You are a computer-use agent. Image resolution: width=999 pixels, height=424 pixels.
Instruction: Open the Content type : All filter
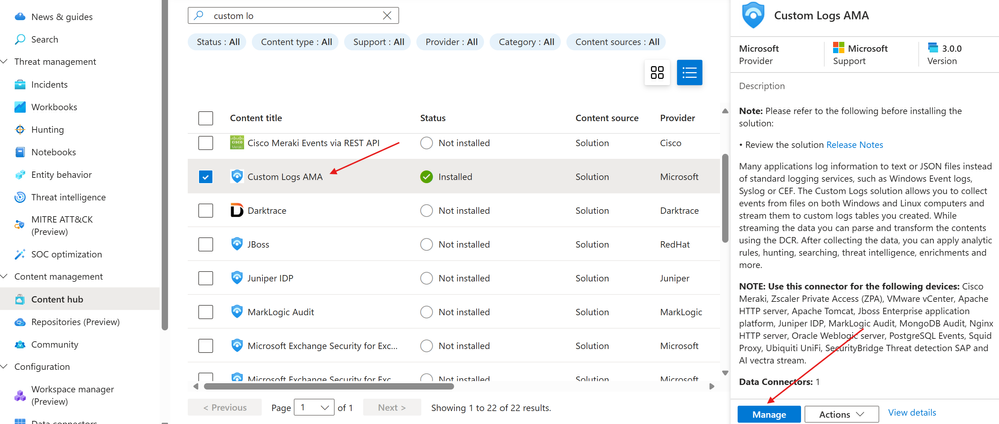click(296, 42)
